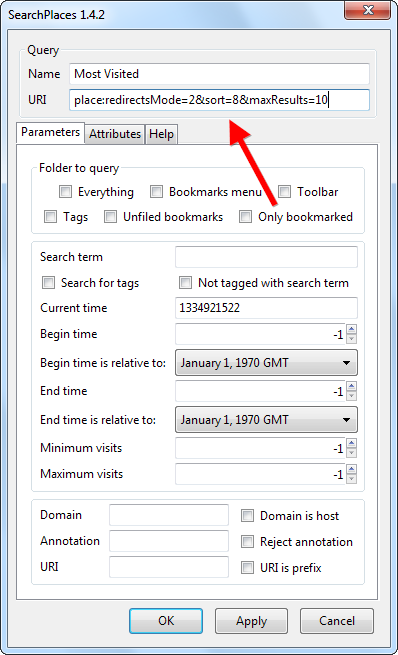
Task: Decrement Maximum visits spinner down
Action: click(x=352, y=479)
